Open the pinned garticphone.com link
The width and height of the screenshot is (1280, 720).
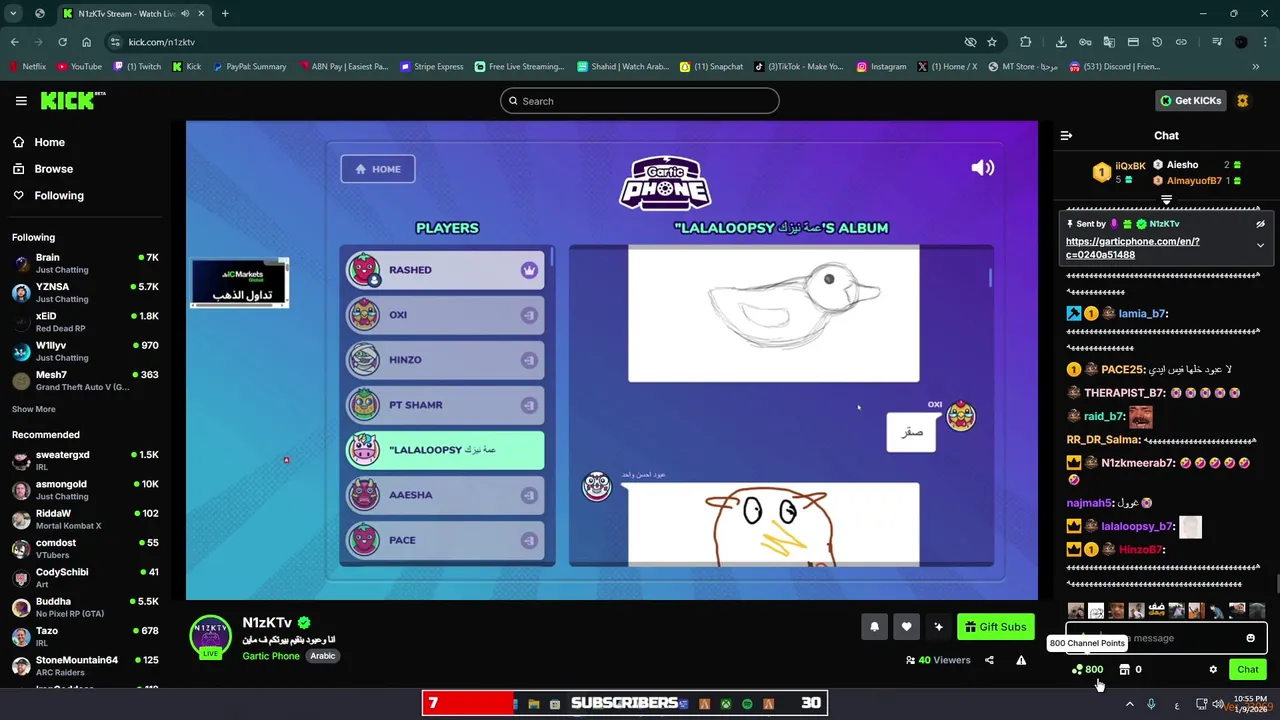tap(1133, 248)
